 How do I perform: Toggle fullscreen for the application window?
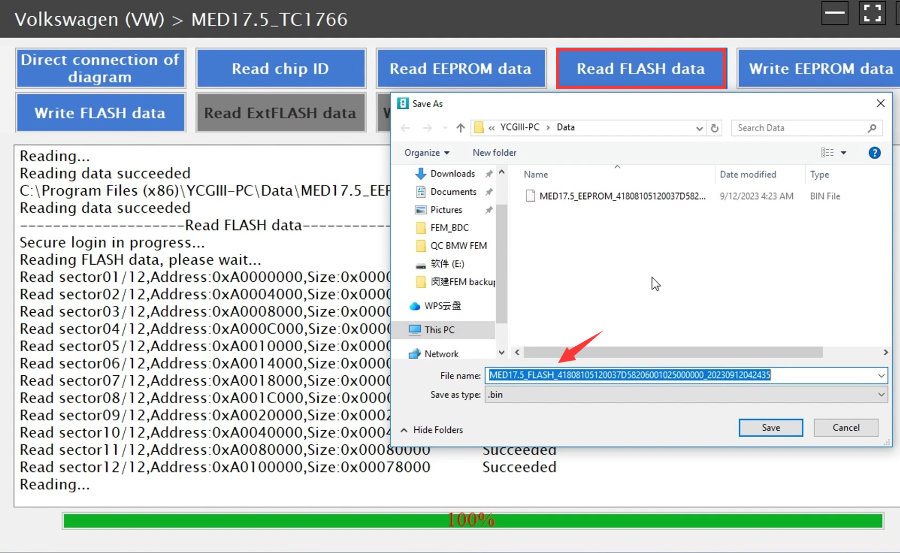(872, 13)
